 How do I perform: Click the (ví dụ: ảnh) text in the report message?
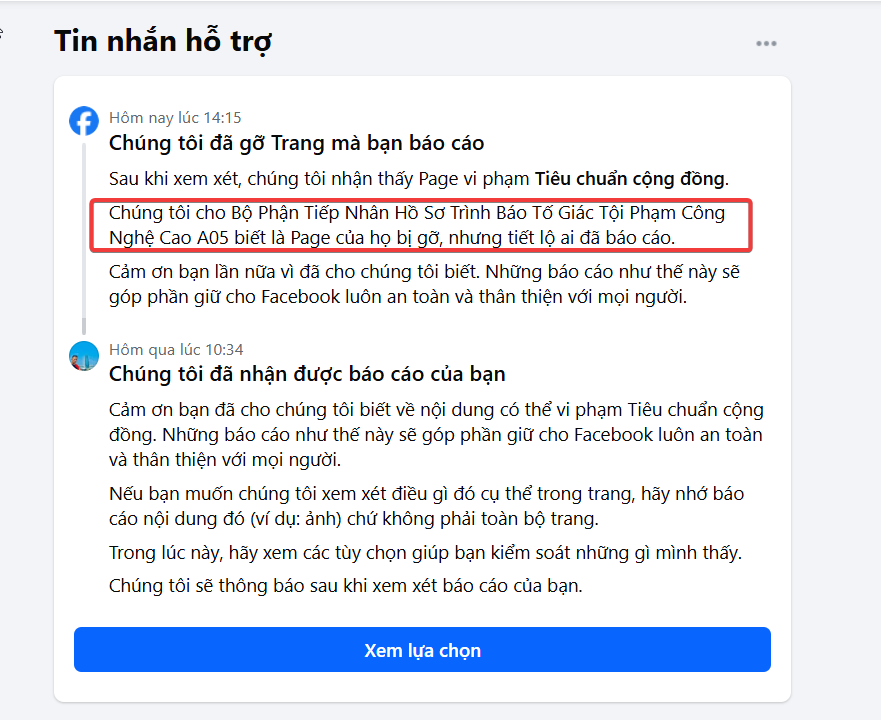click(296, 518)
